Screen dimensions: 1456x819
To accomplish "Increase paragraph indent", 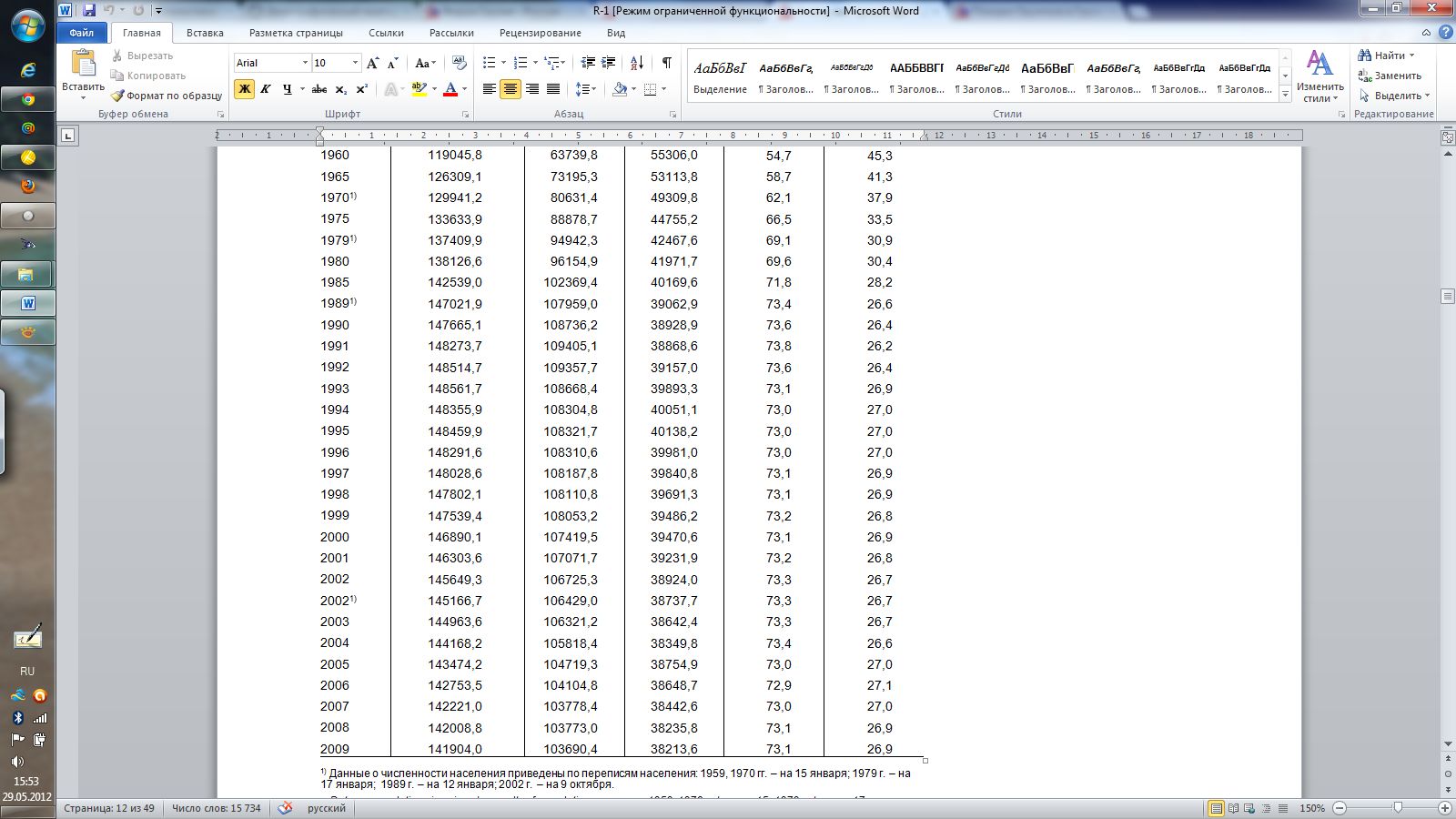I will pos(609,63).
